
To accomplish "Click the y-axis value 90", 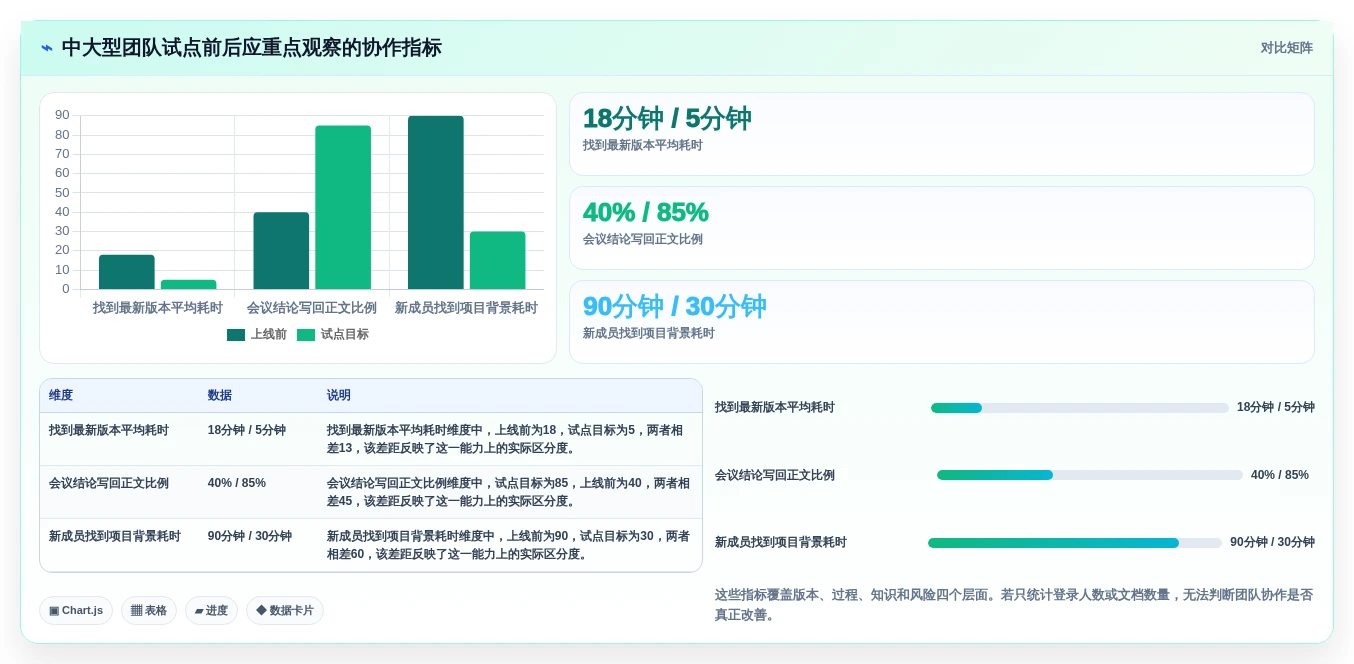I will tap(62, 115).
